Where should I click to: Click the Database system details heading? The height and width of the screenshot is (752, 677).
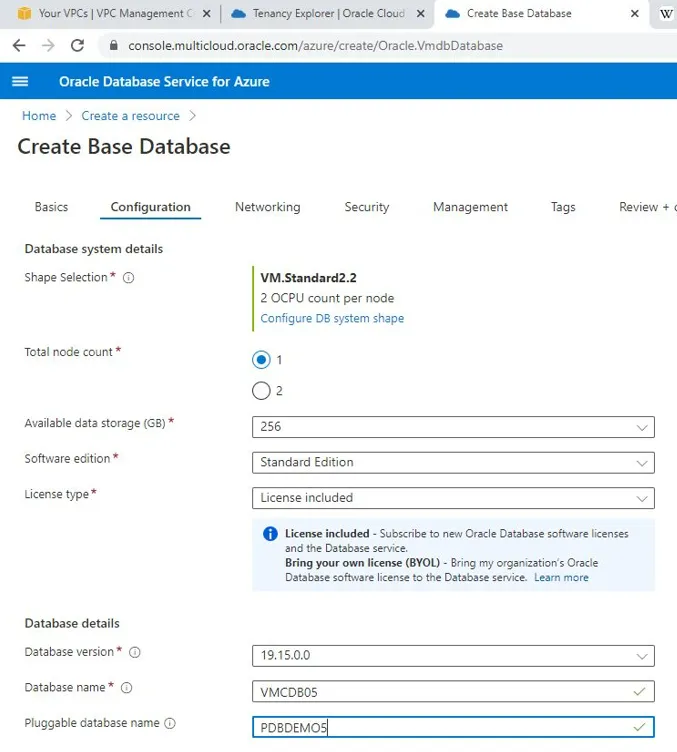[x=93, y=249]
